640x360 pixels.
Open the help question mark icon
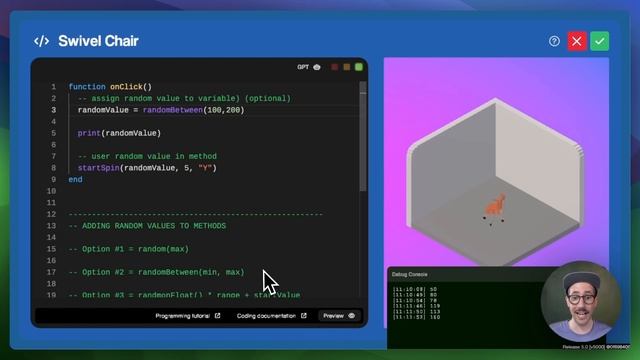coord(554,41)
